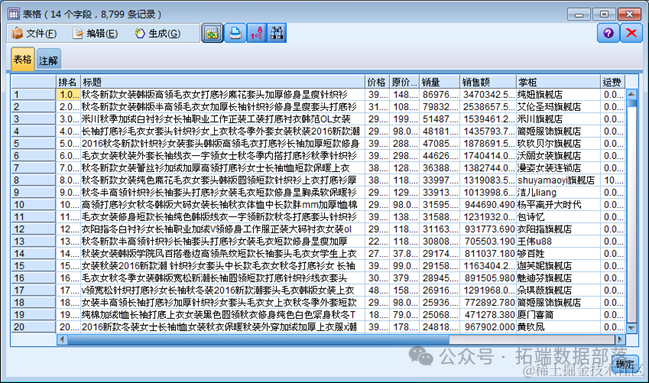The image size is (649, 383).
Task: Click vertical scrollbar up arrow
Action: (632, 94)
